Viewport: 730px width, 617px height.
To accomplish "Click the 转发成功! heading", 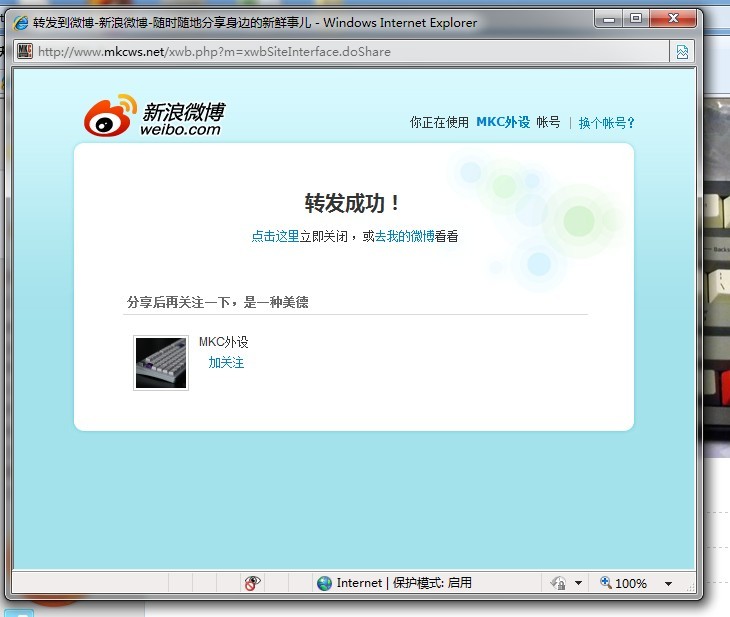I will [352, 203].
